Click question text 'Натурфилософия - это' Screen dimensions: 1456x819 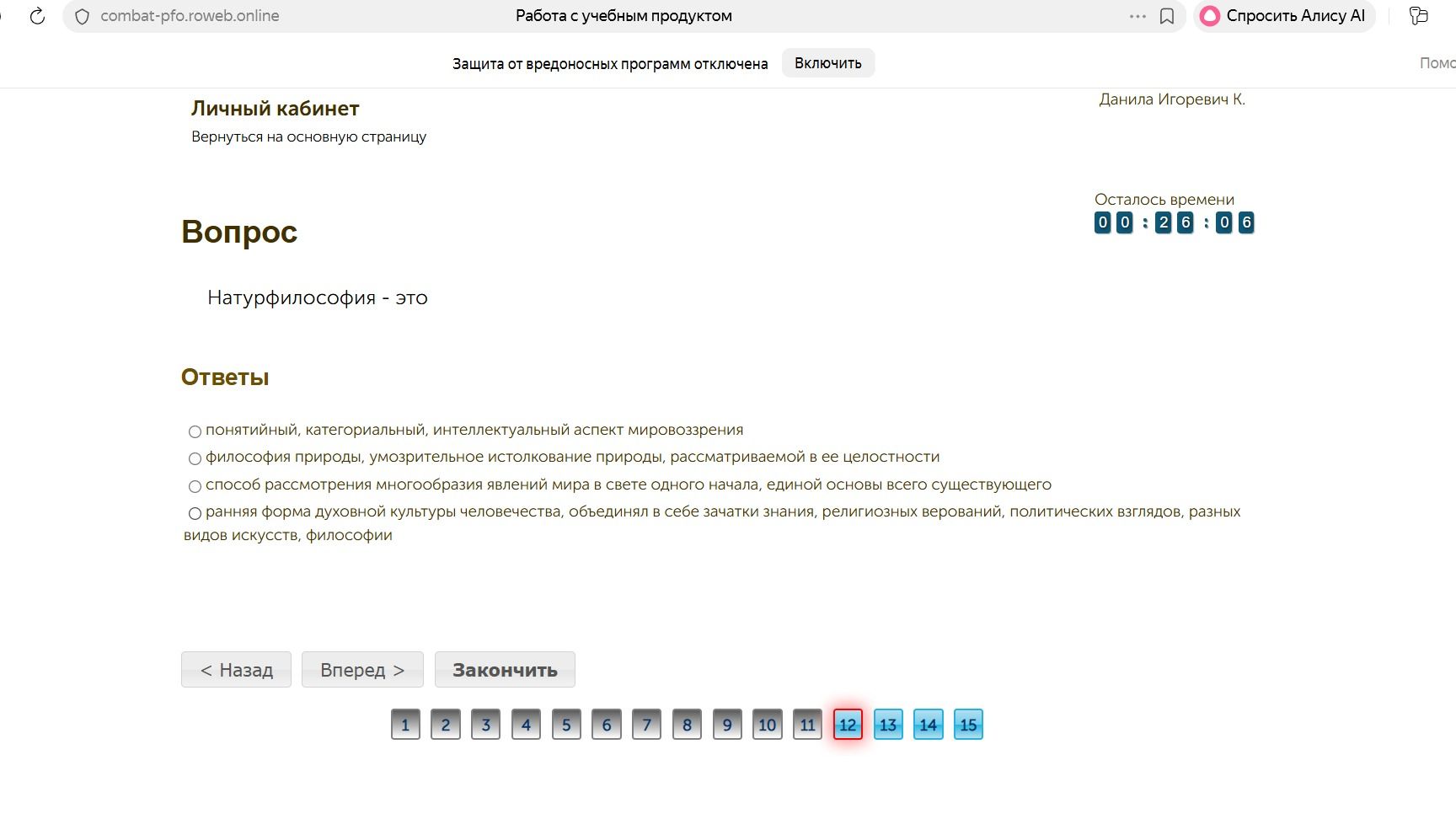[318, 297]
